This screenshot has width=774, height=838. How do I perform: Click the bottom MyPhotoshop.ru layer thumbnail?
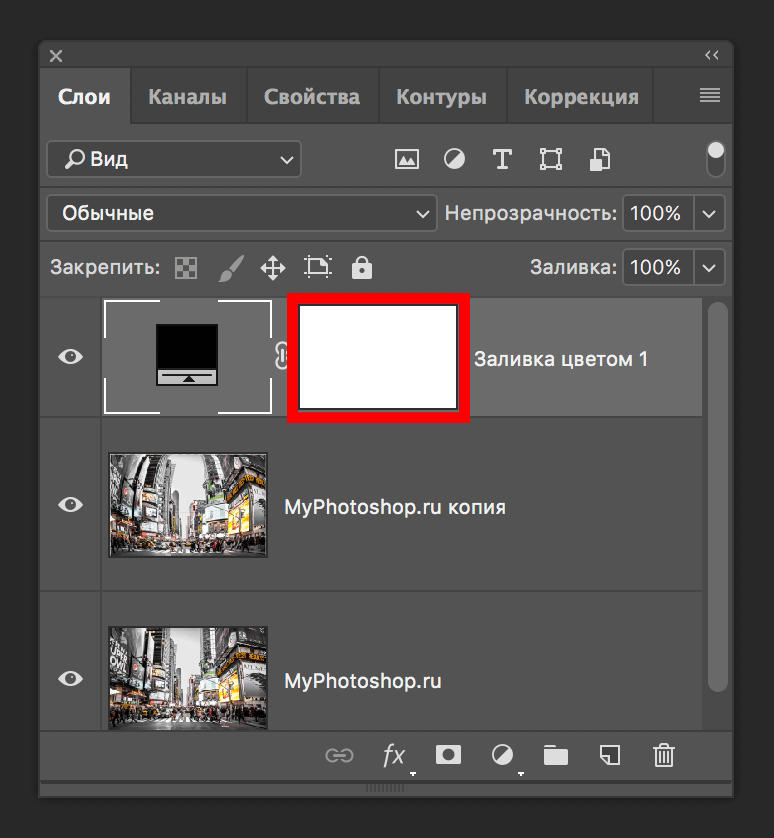click(188, 678)
